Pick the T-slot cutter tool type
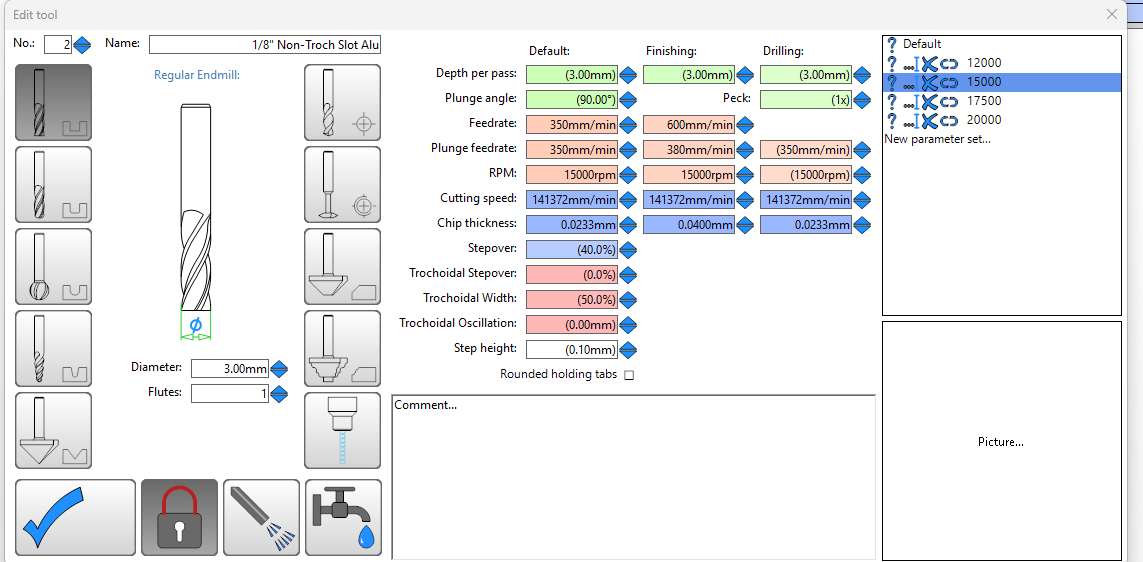 (342, 184)
